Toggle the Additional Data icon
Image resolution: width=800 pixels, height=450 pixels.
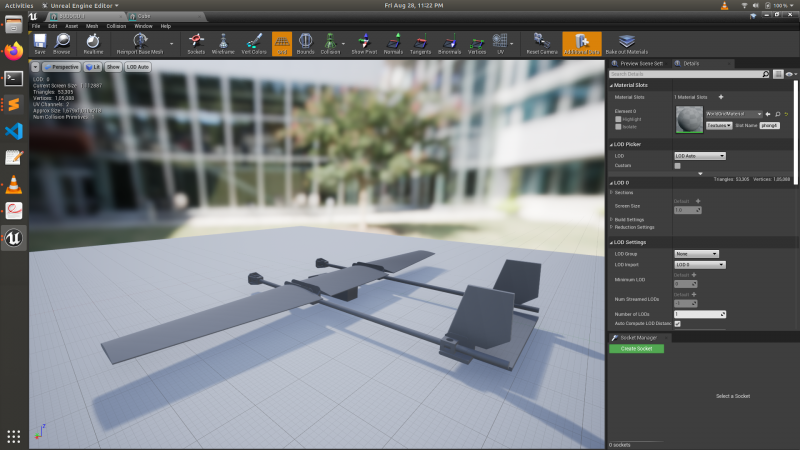tap(582, 43)
